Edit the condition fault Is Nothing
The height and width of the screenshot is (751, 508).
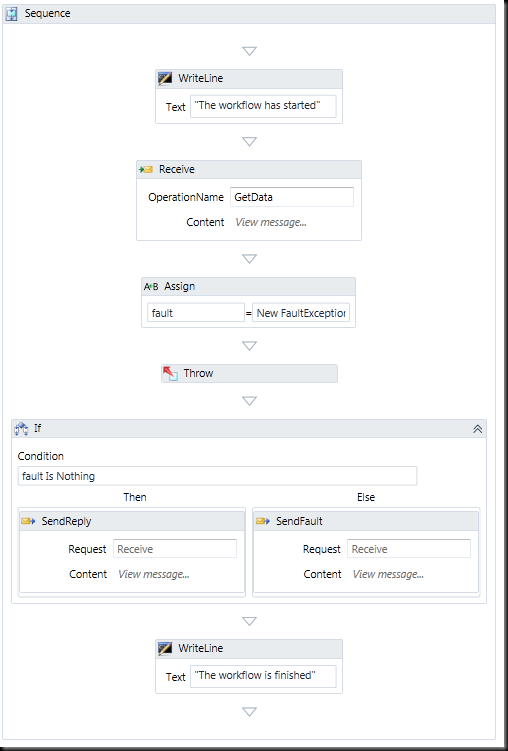[217, 476]
